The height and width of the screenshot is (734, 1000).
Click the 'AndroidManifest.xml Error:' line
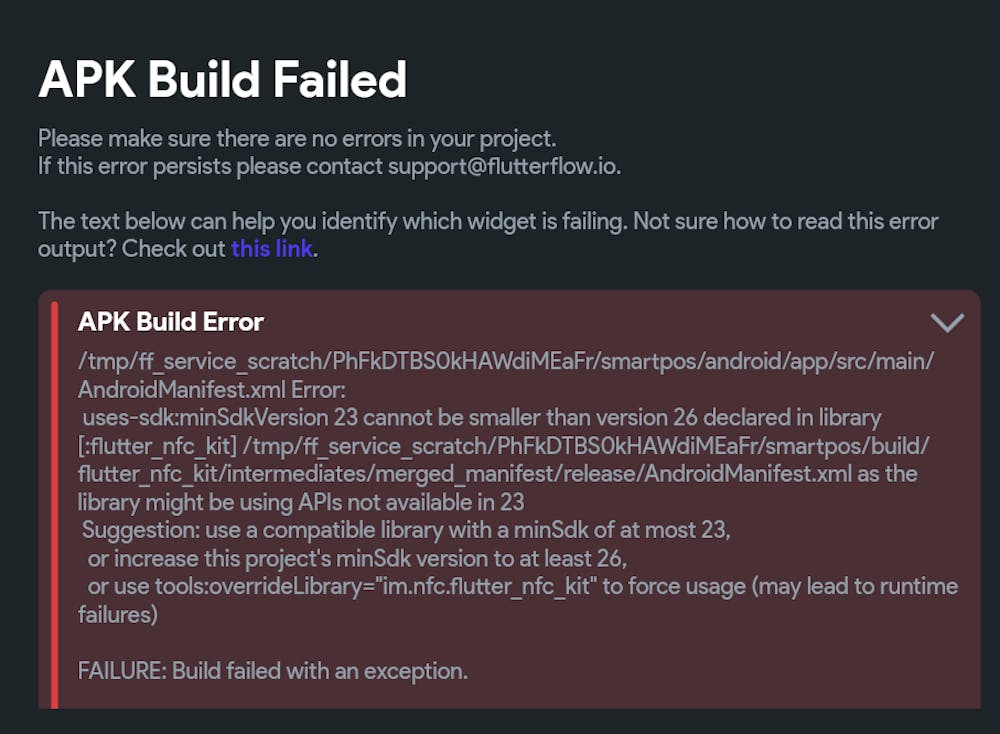212,390
